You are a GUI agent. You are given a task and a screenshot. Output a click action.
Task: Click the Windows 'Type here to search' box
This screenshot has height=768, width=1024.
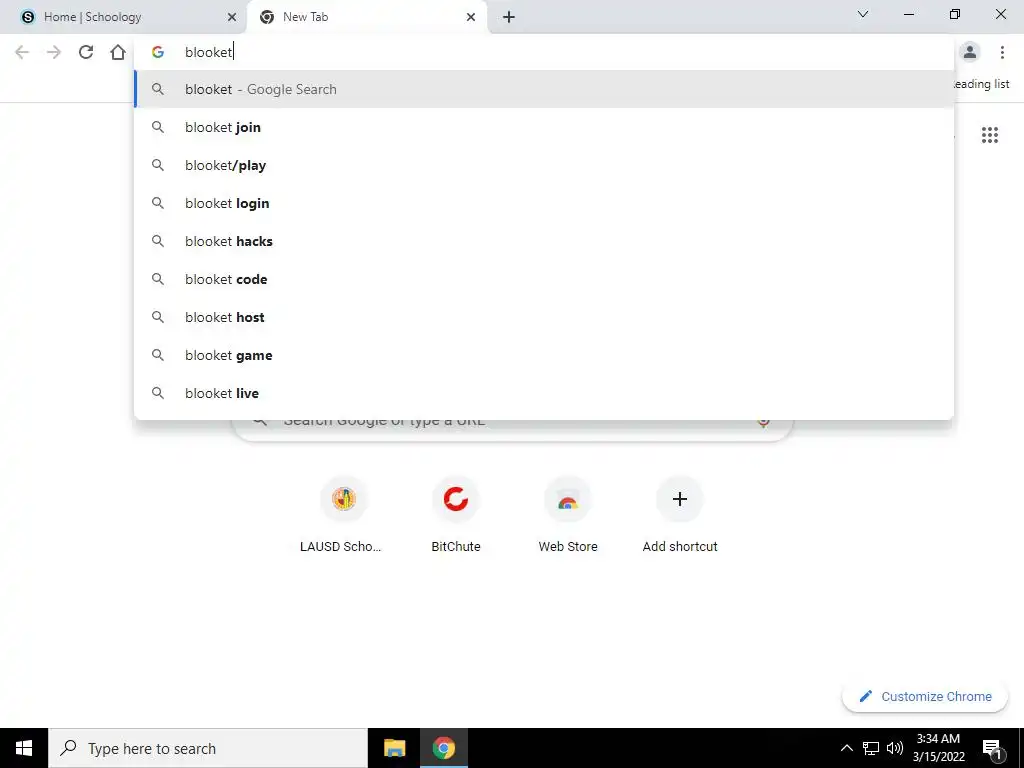point(208,748)
